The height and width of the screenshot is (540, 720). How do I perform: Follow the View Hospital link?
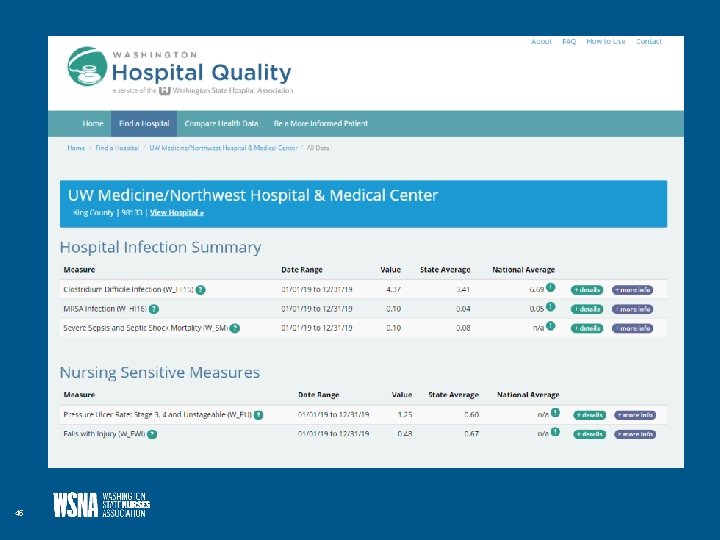177,213
